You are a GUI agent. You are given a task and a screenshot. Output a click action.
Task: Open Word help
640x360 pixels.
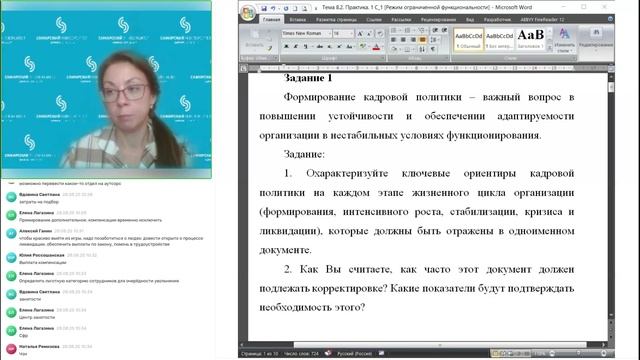click(x=610, y=19)
